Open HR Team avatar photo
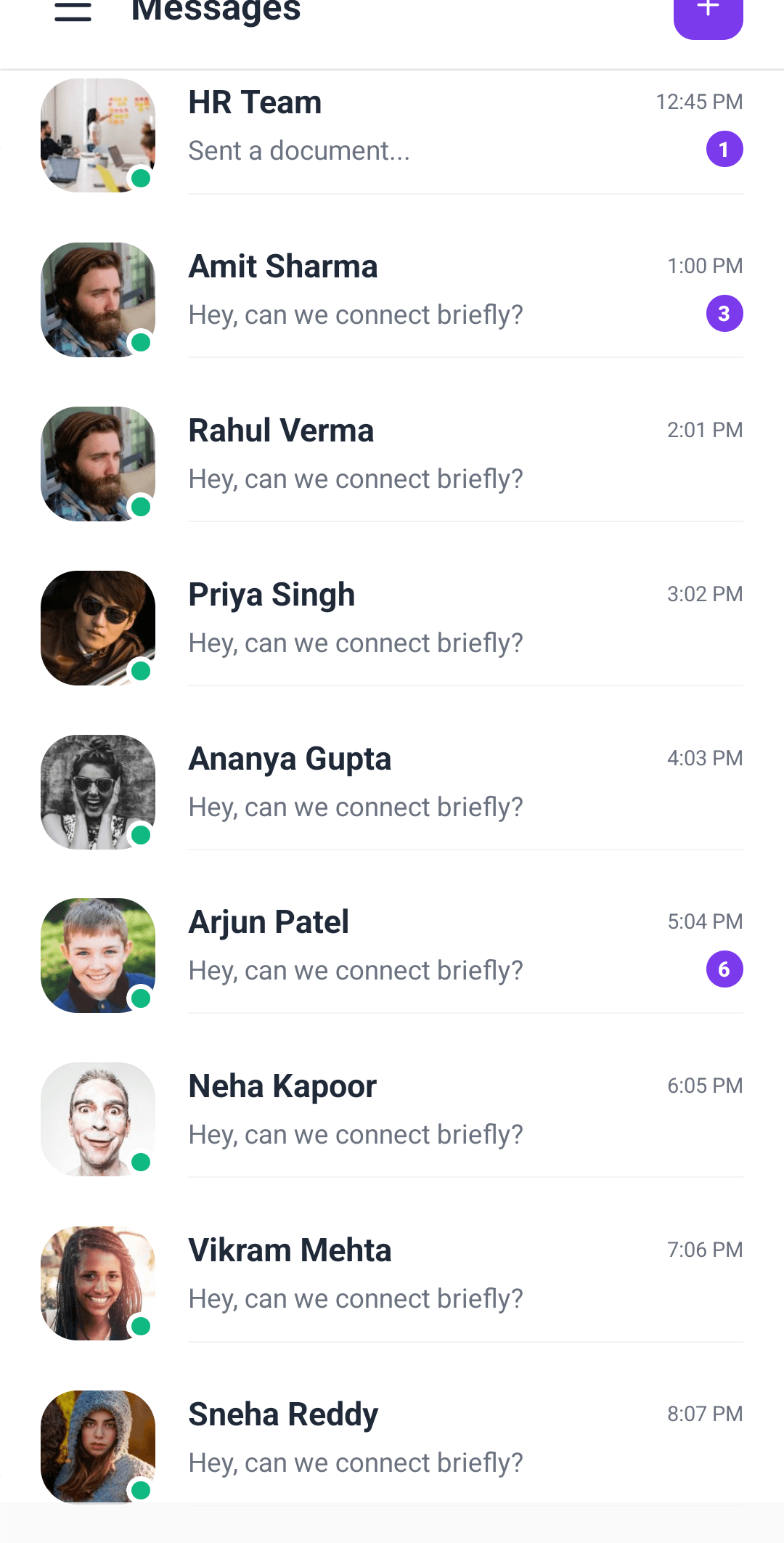 [x=98, y=136]
